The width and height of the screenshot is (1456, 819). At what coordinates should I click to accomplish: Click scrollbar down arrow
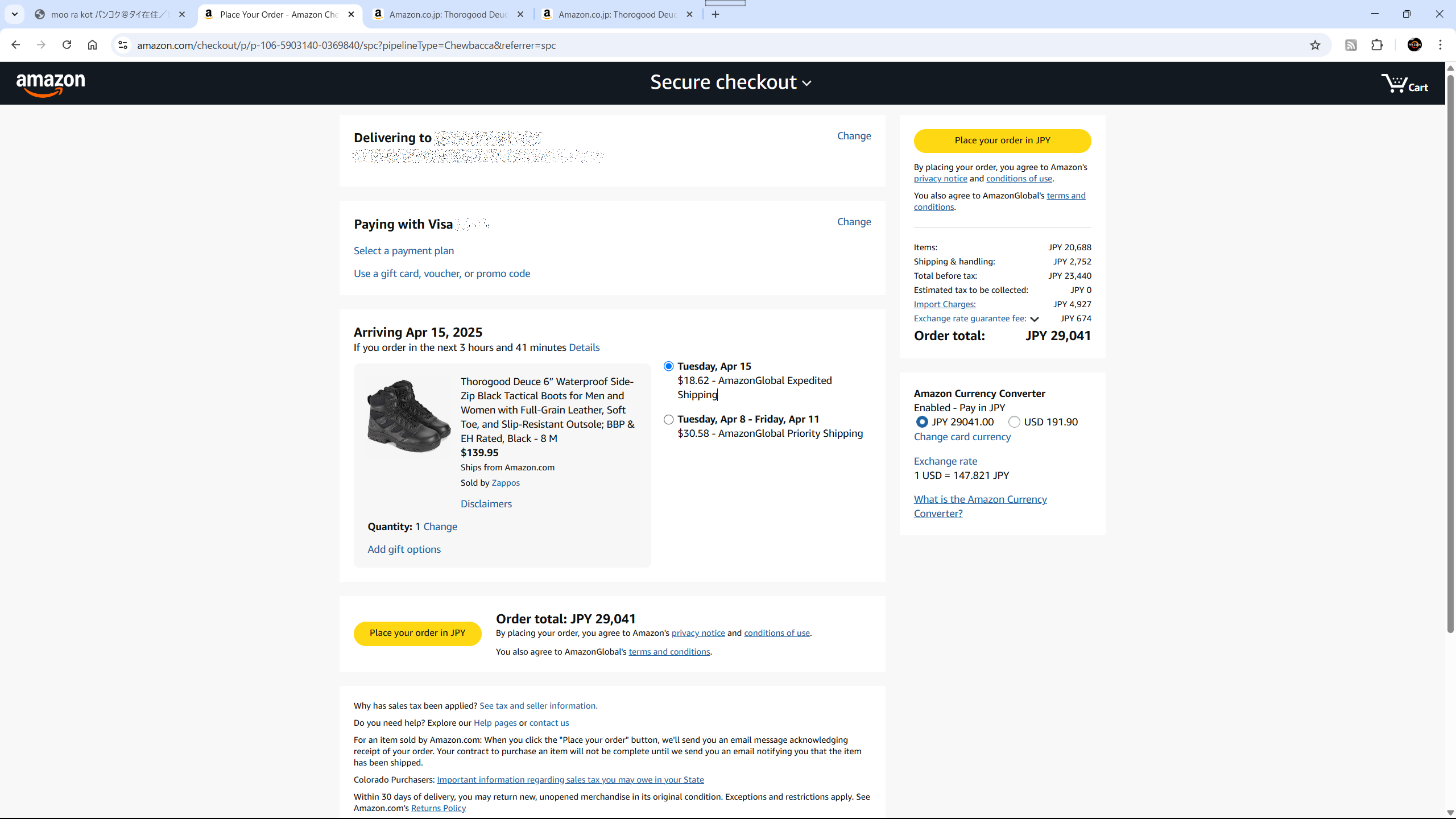(1450, 813)
